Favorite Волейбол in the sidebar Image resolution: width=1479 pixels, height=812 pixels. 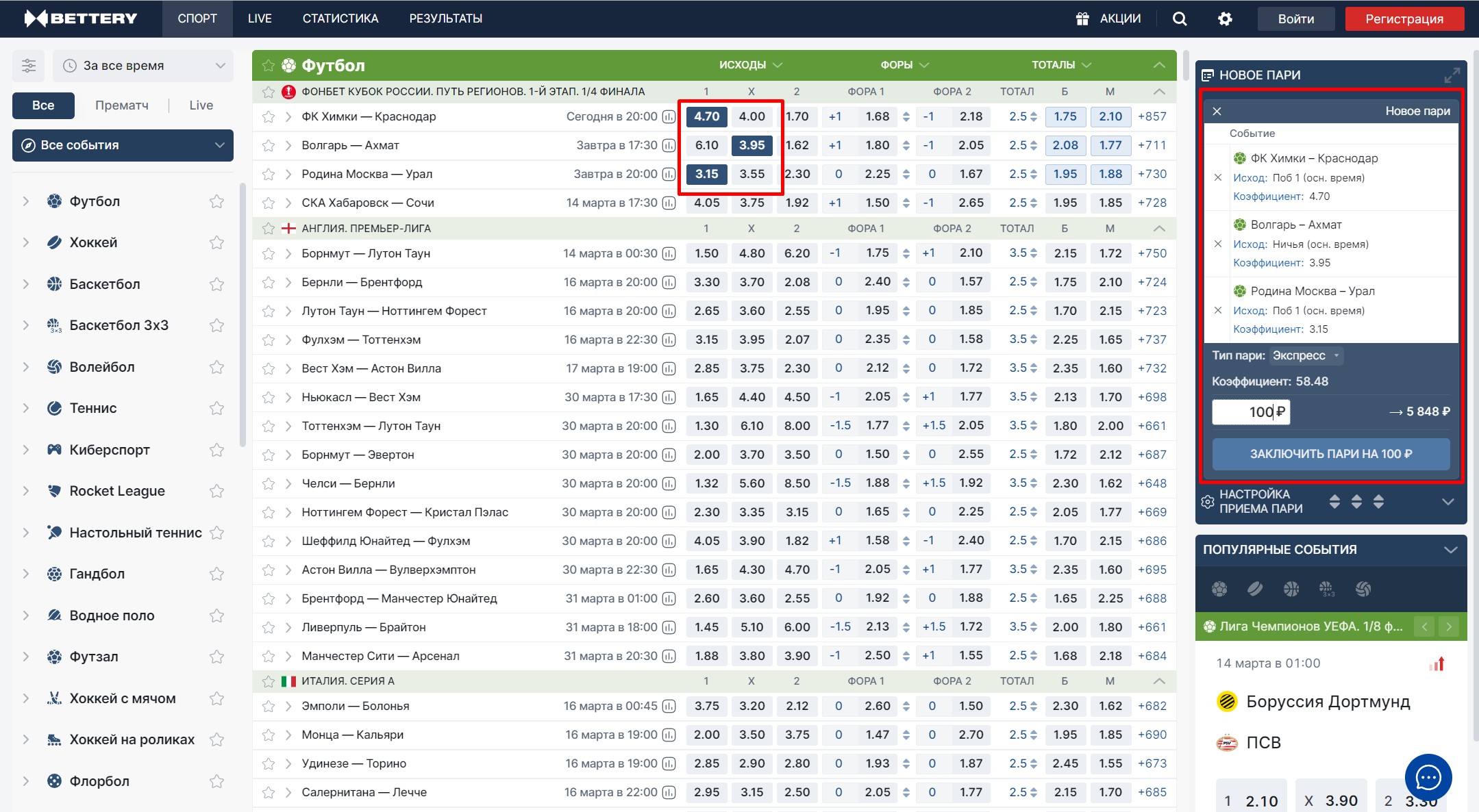(216, 367)
